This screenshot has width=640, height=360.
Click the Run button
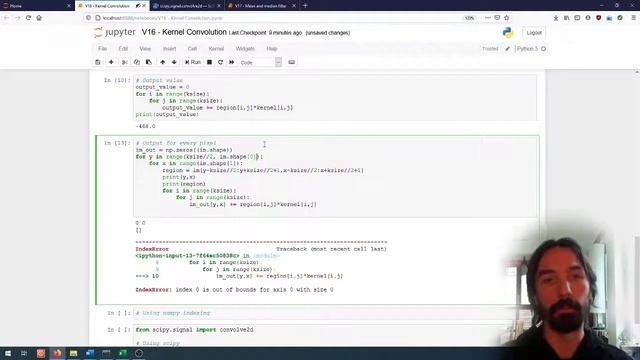193,62
